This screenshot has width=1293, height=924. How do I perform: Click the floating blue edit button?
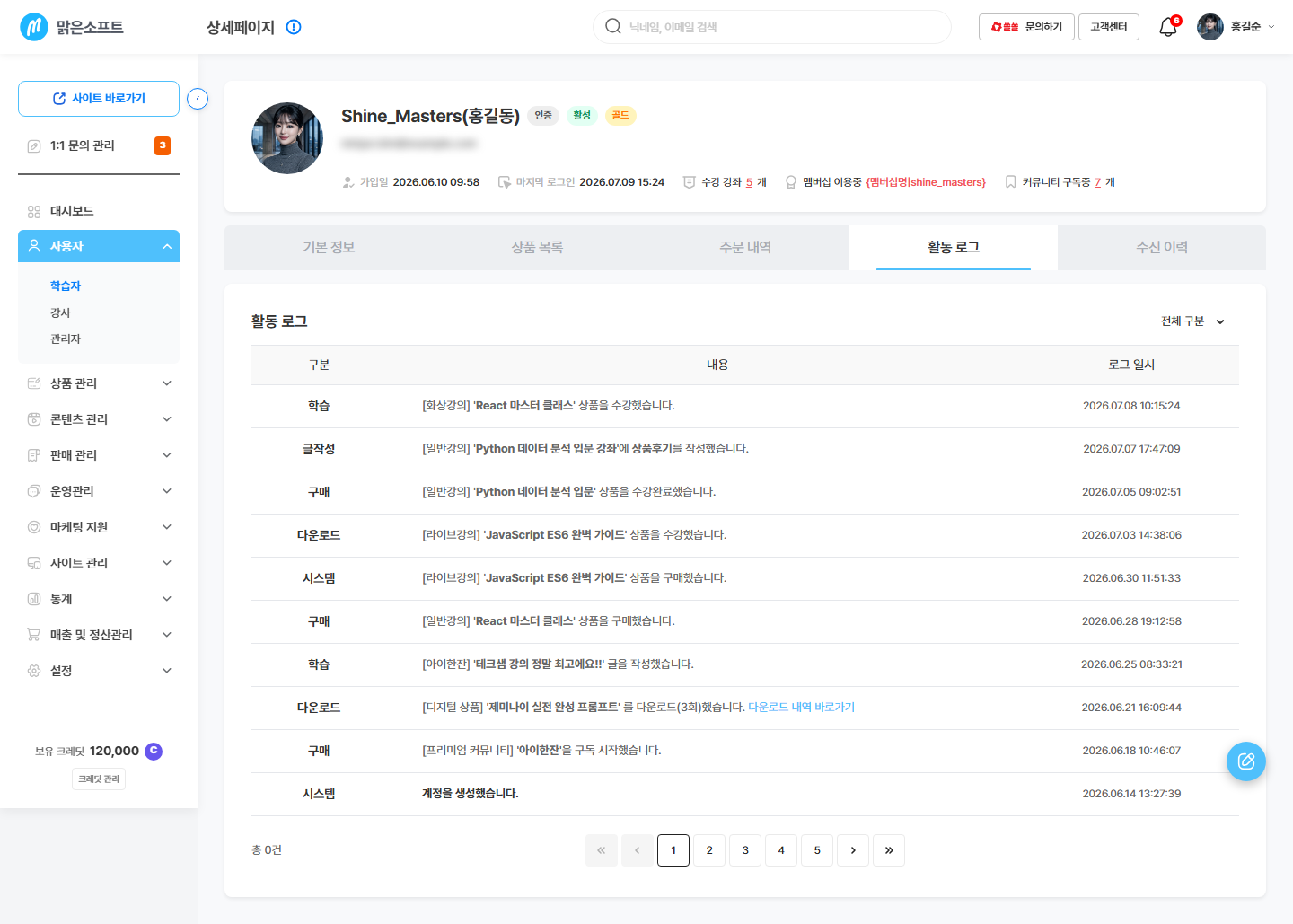point(1246,761)
